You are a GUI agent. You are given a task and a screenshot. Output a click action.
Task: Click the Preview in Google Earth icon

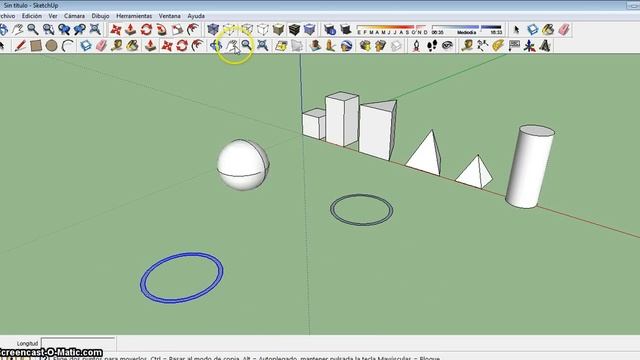pos(347,46)
